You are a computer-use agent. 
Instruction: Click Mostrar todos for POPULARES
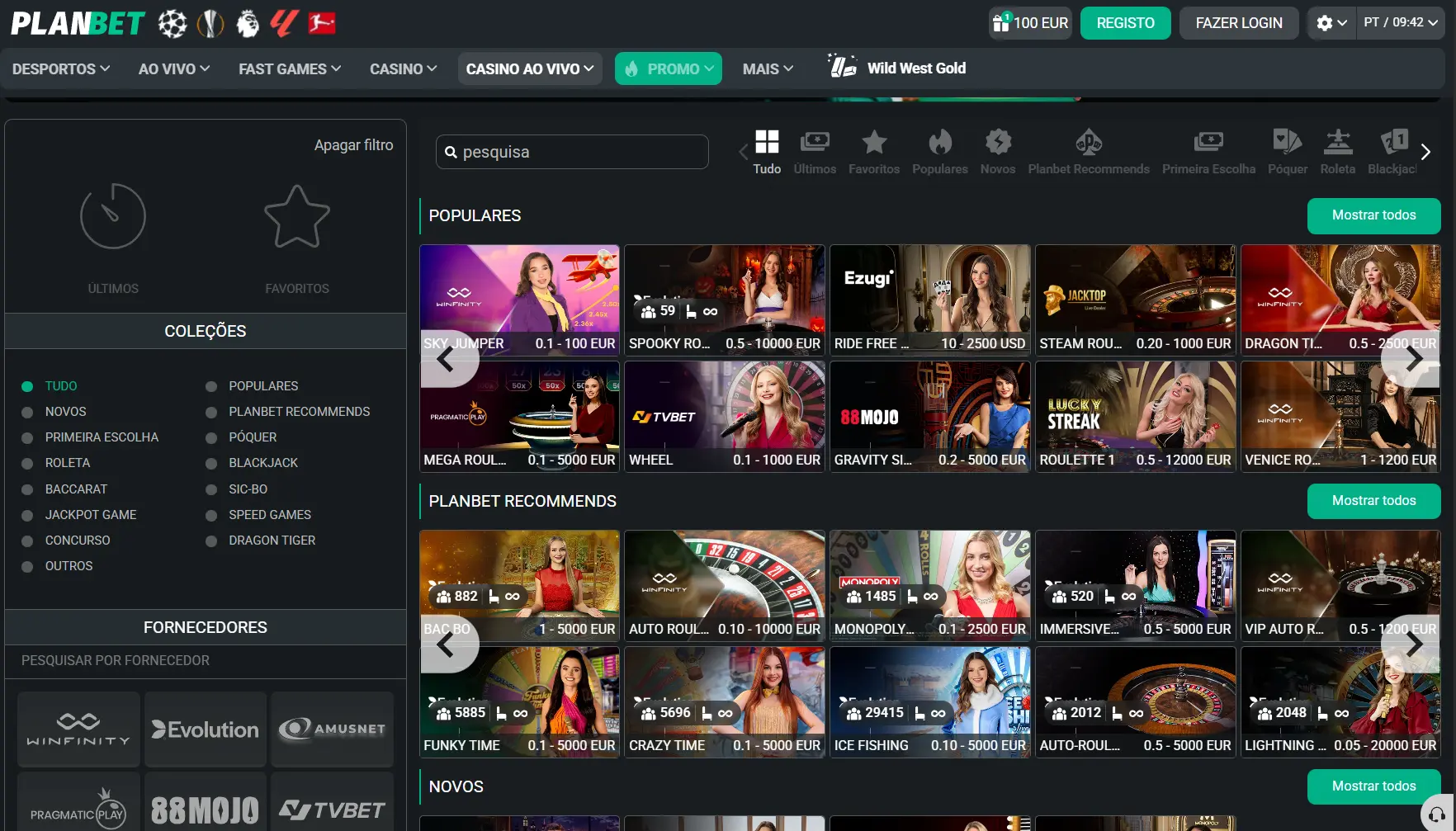[x=1373, y=215]
